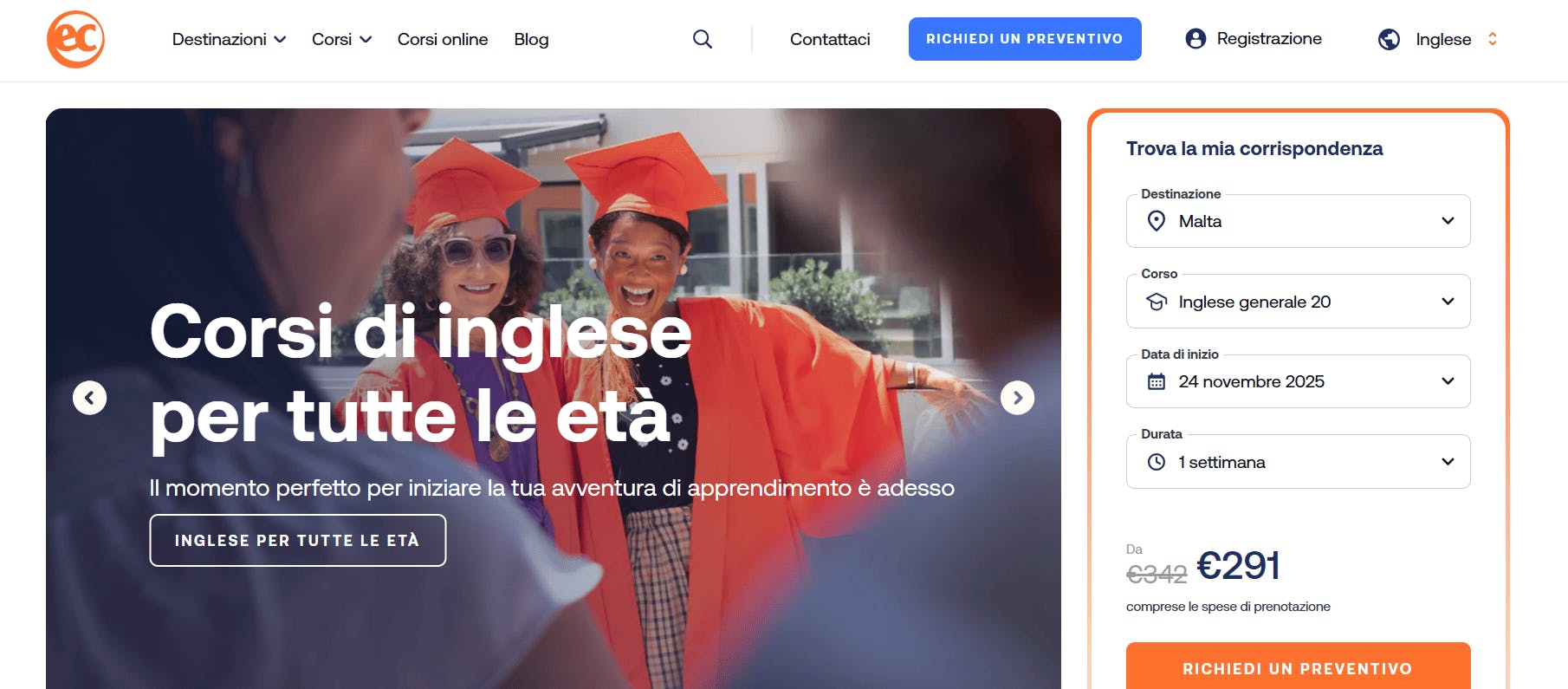This screenshot has width=1568, height=689.
Task: Open the Blog menu item
Action: [531, 39]
